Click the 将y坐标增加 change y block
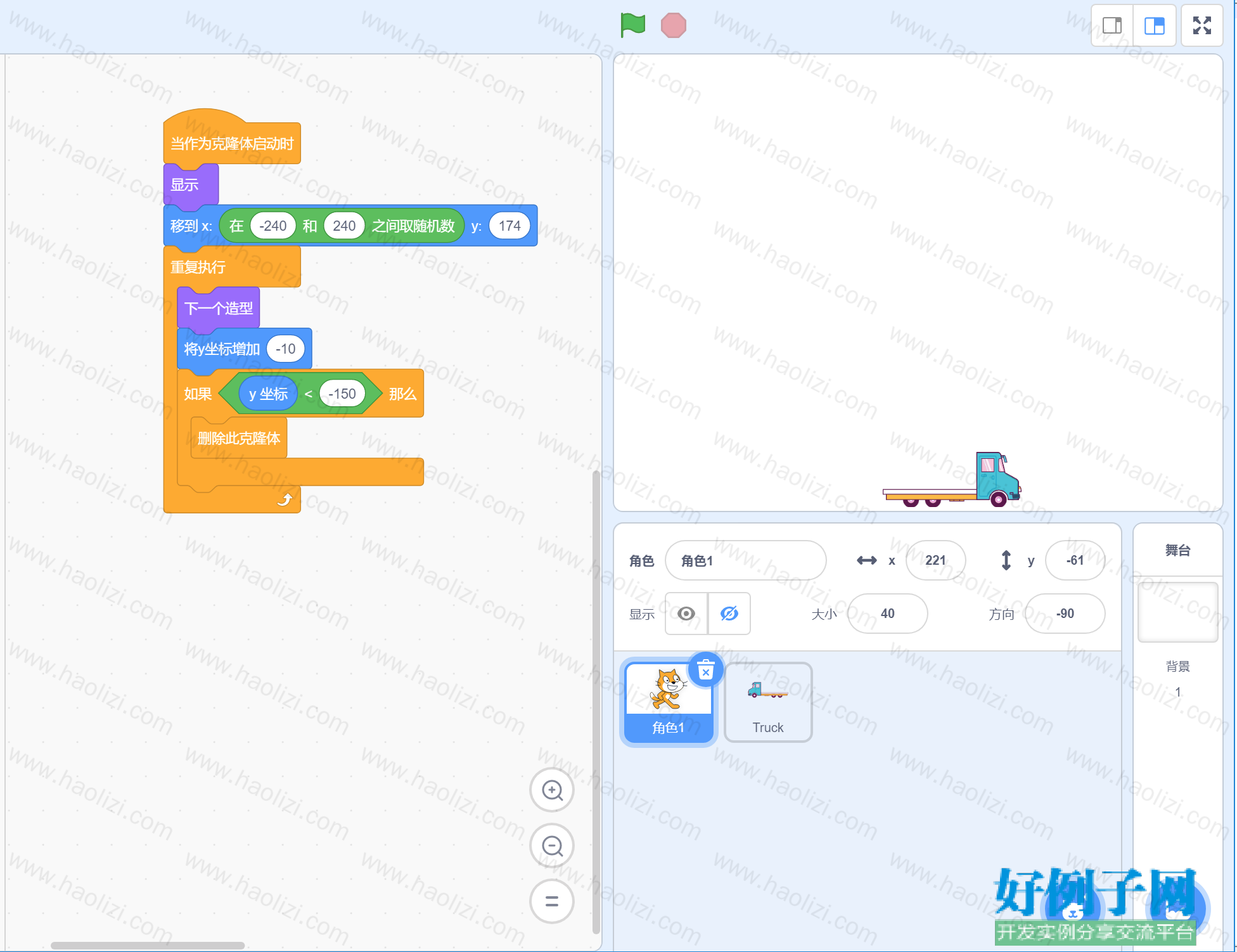This screenshot has height=952, width=1237. [222, 349]
